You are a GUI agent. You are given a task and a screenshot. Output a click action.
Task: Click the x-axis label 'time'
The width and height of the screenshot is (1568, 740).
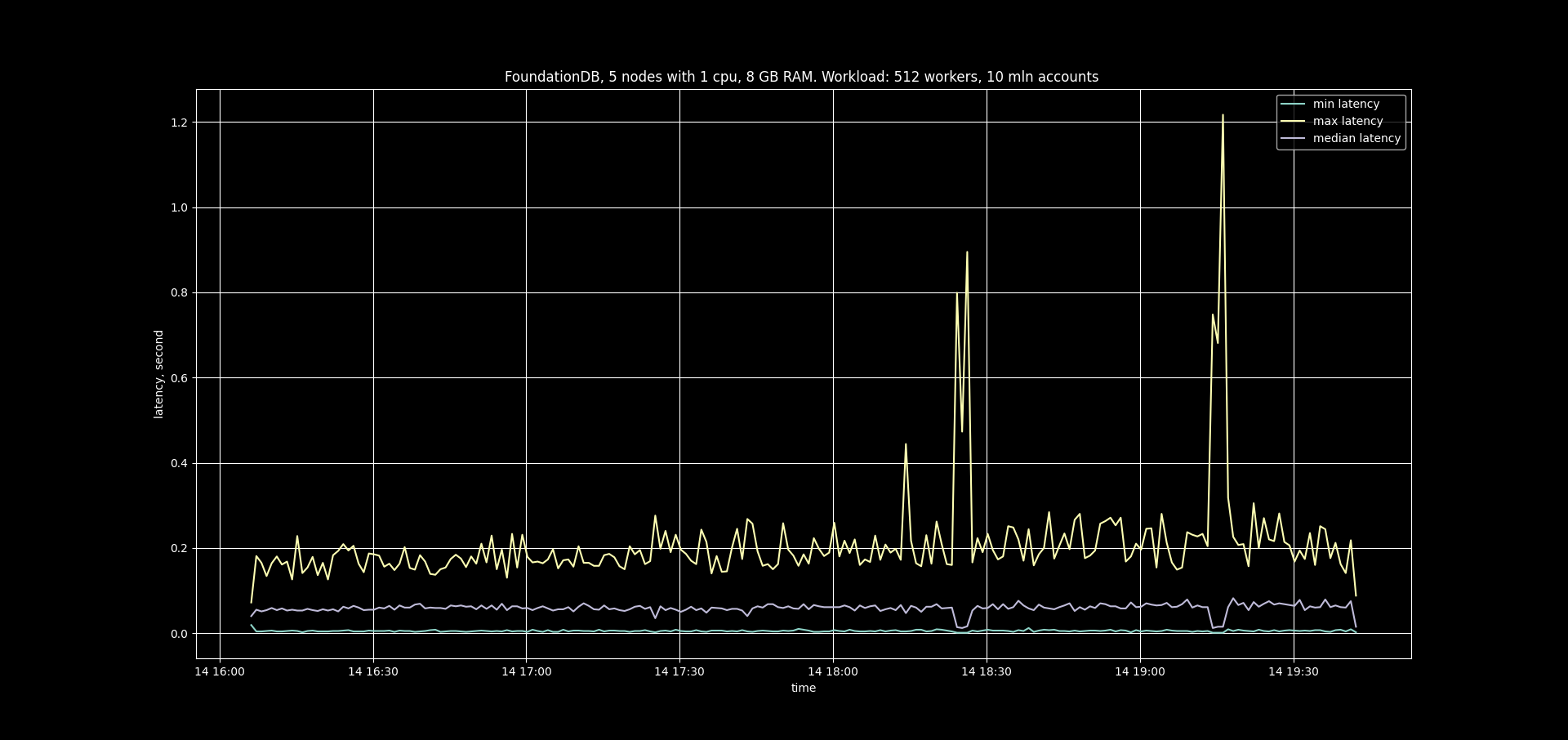coord(804,688)
